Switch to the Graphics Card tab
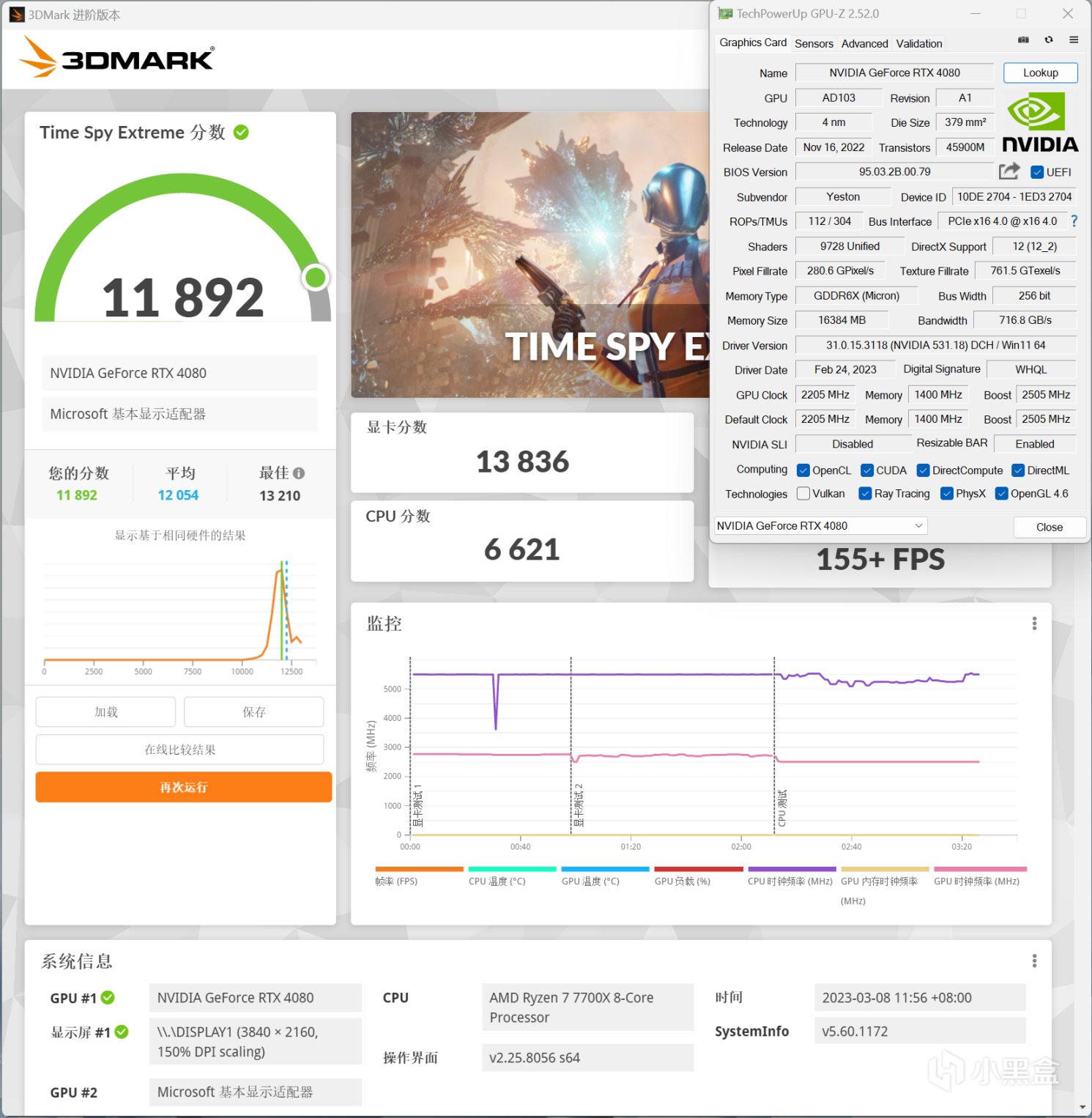This screenshot has height=1118, width=1092. (x=753, y=42)
